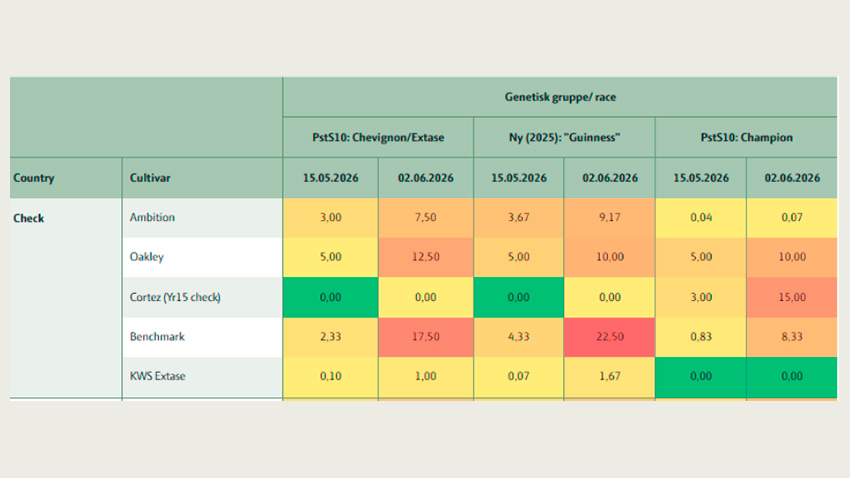Click the red 22,50 Benchmark cell
Image resolution: width=850 pixels, height=478 pixels.
coord(609,337)
